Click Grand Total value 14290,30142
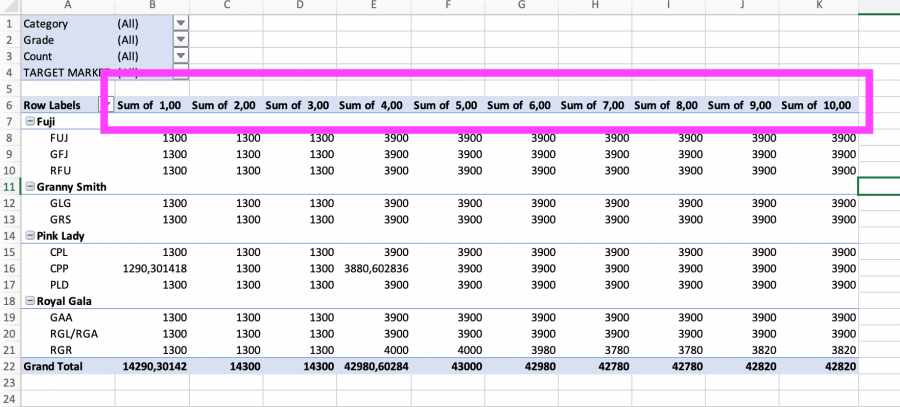The height and width of the screenshot is (407, 900). [x=155, y=366]
